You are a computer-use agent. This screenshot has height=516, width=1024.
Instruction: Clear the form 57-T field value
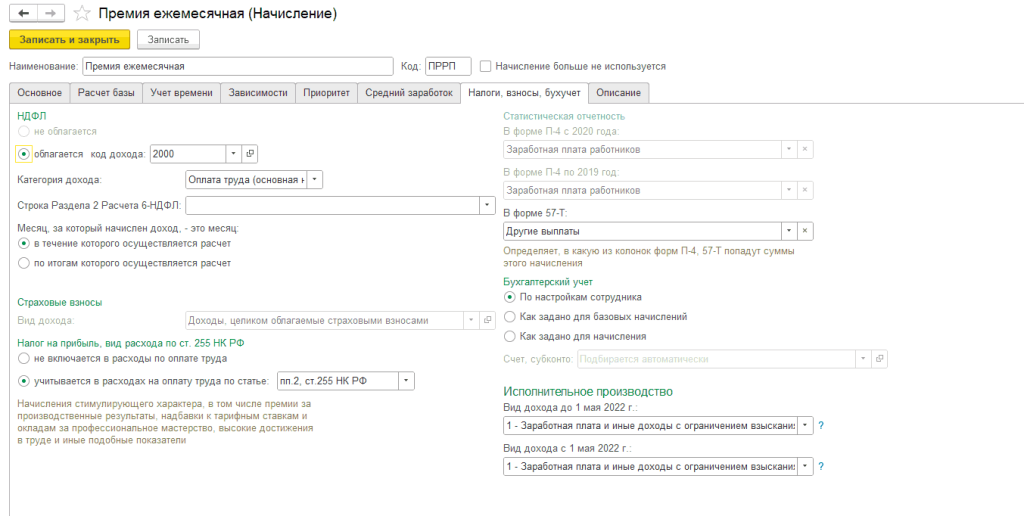(806, 231)
